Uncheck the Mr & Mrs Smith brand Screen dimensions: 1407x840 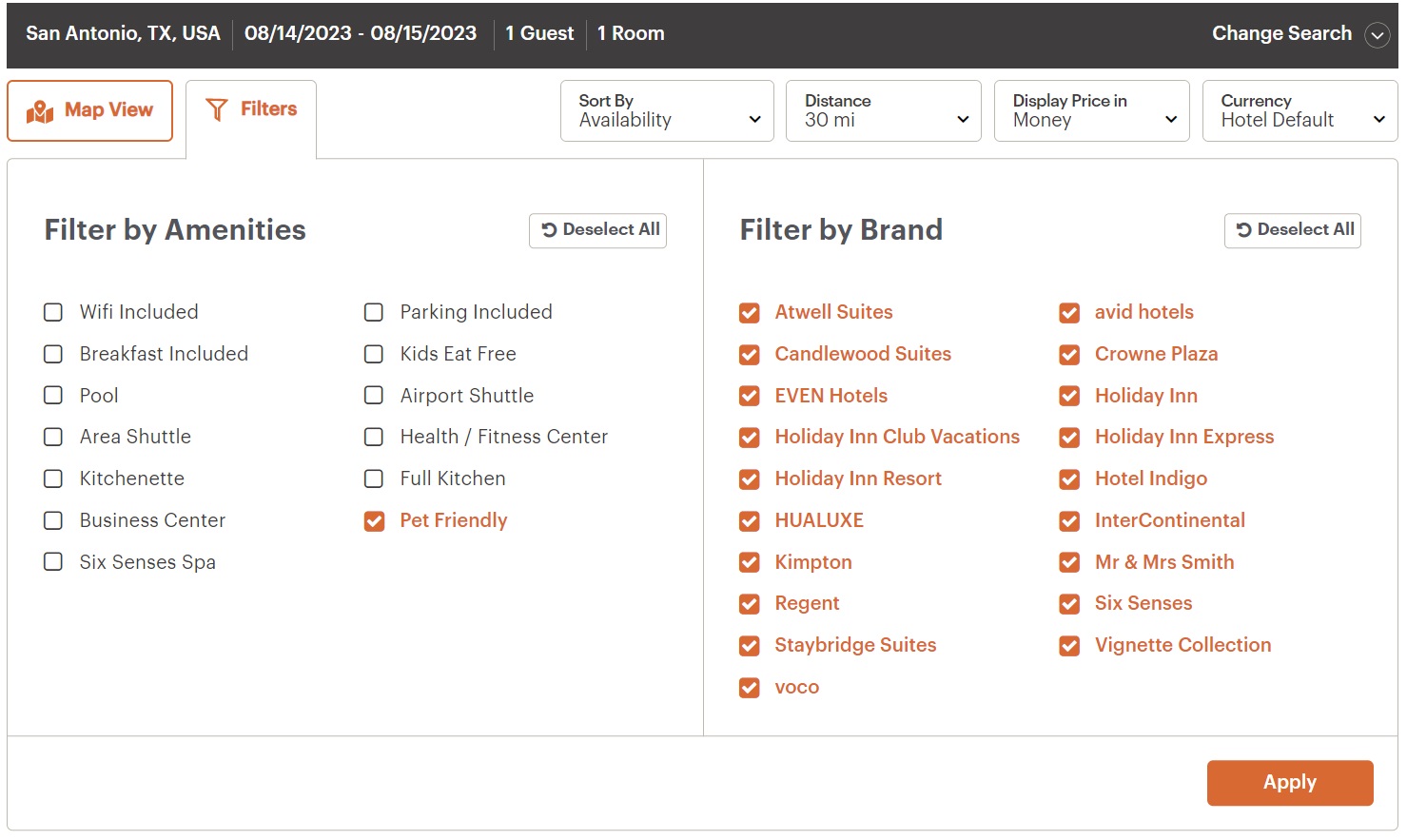1069,562
